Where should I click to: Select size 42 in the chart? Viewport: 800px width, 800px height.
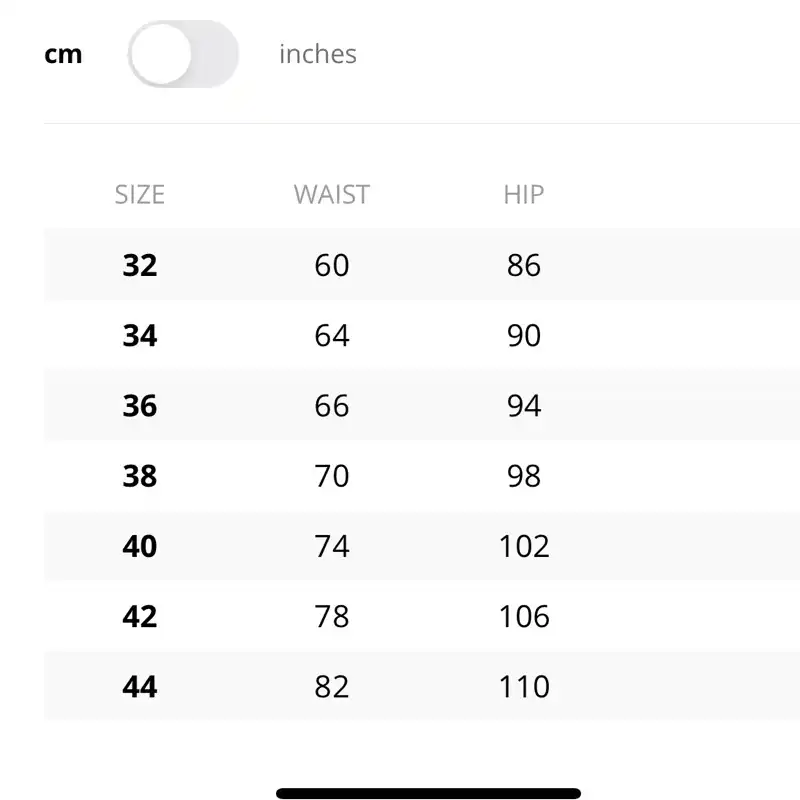[139, 616]
